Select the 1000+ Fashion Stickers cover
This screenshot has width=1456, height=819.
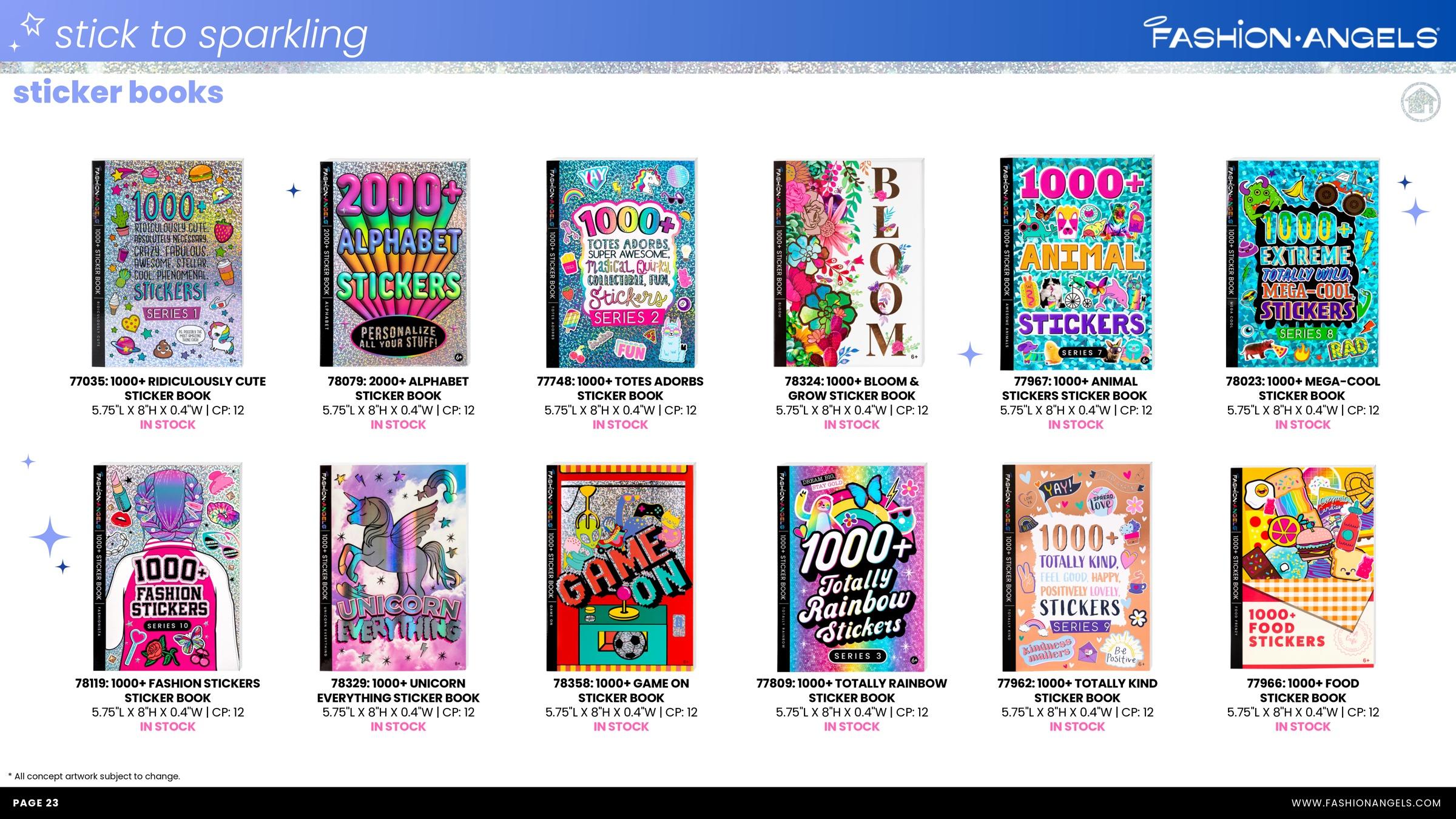pos(168,567)
